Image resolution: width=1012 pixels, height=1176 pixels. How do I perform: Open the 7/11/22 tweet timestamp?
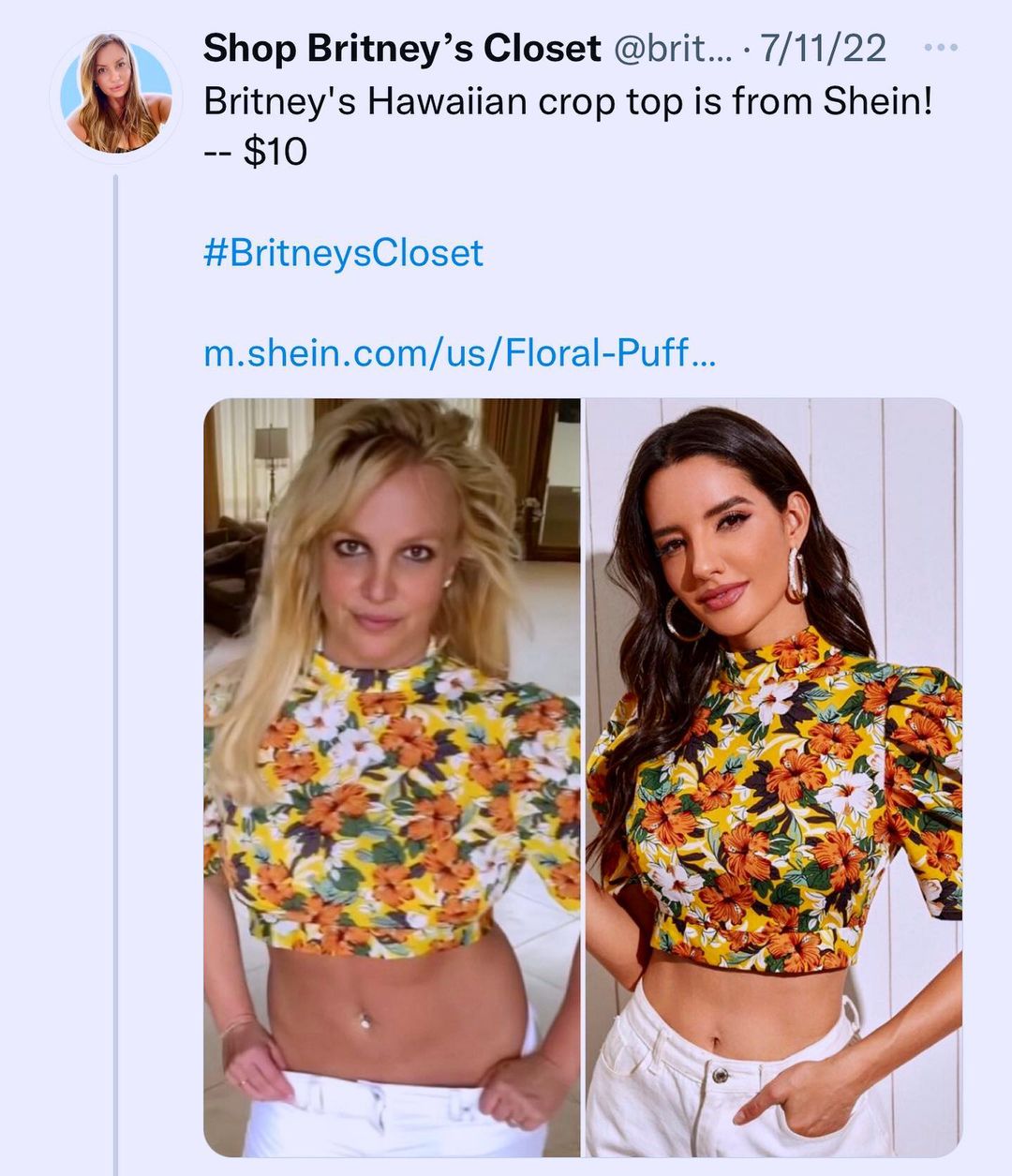[x=824, y=48]
